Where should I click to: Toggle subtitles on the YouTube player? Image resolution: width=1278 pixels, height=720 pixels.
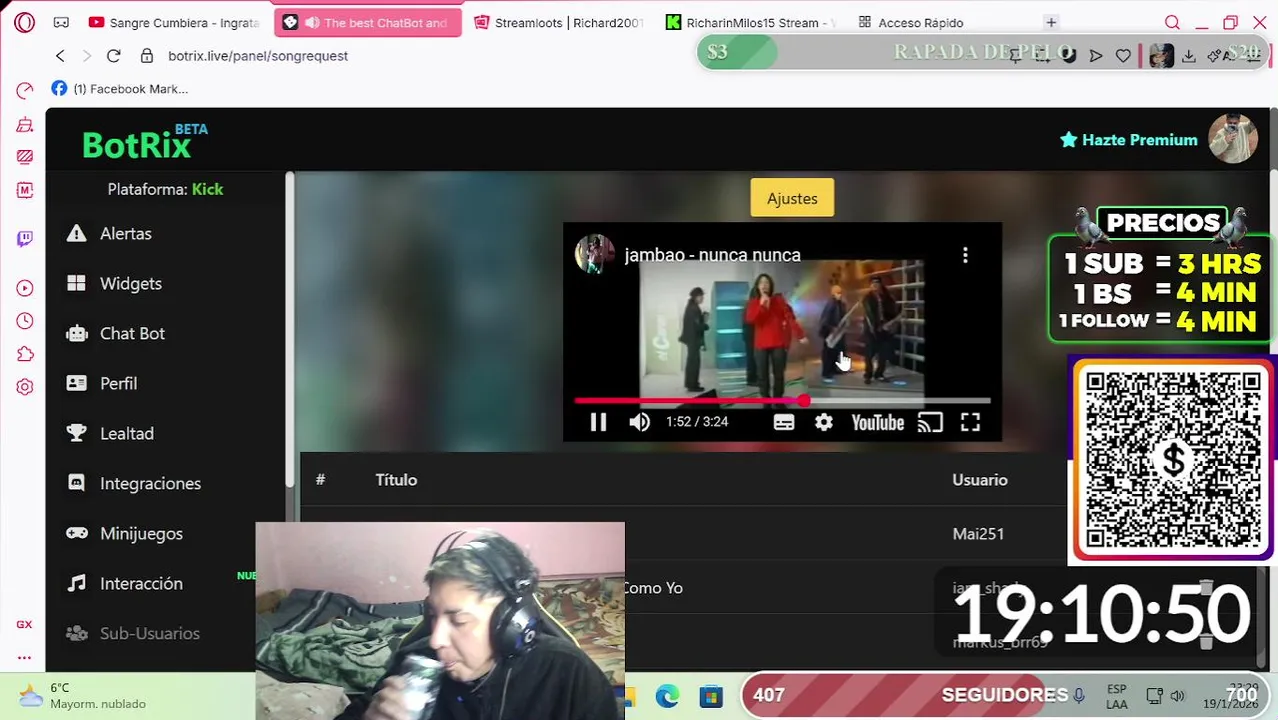tap(784, 423)
